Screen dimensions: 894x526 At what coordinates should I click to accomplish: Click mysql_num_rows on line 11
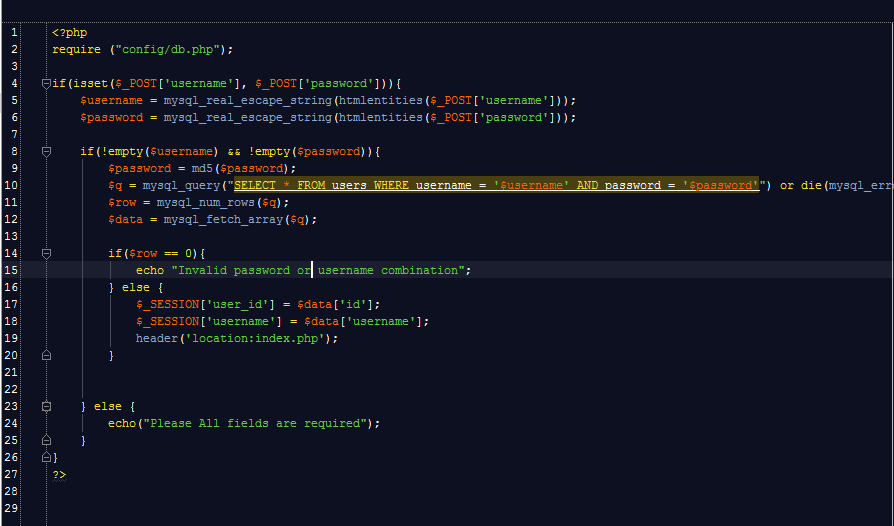(206, 202)
